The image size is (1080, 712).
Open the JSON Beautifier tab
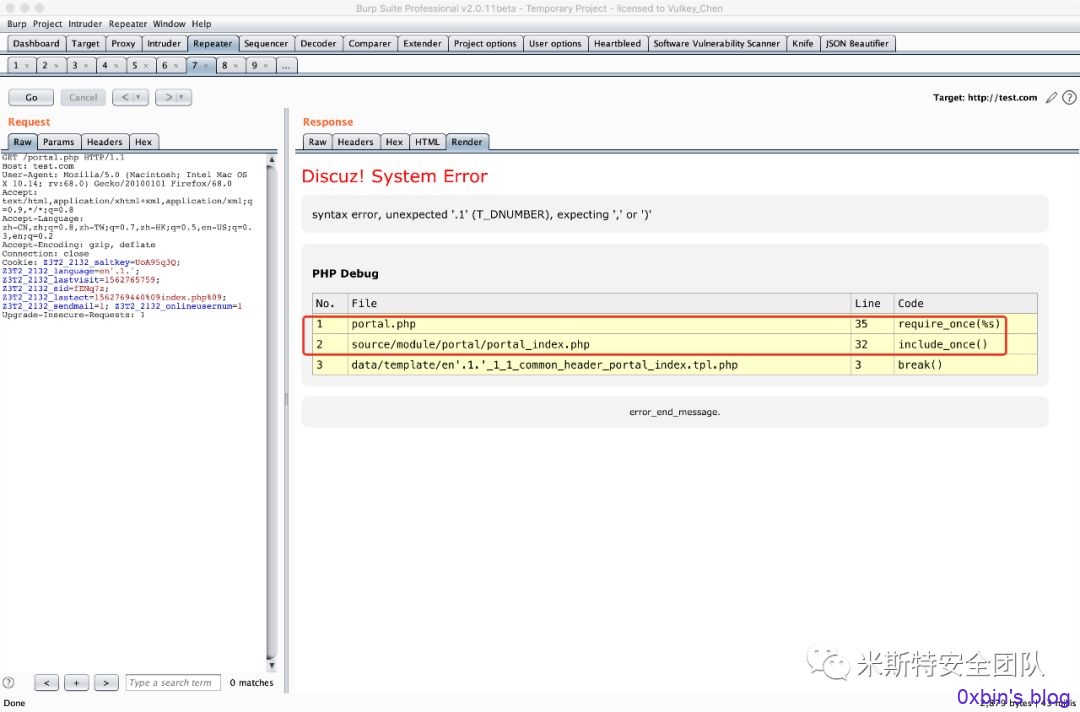(858, 43)
